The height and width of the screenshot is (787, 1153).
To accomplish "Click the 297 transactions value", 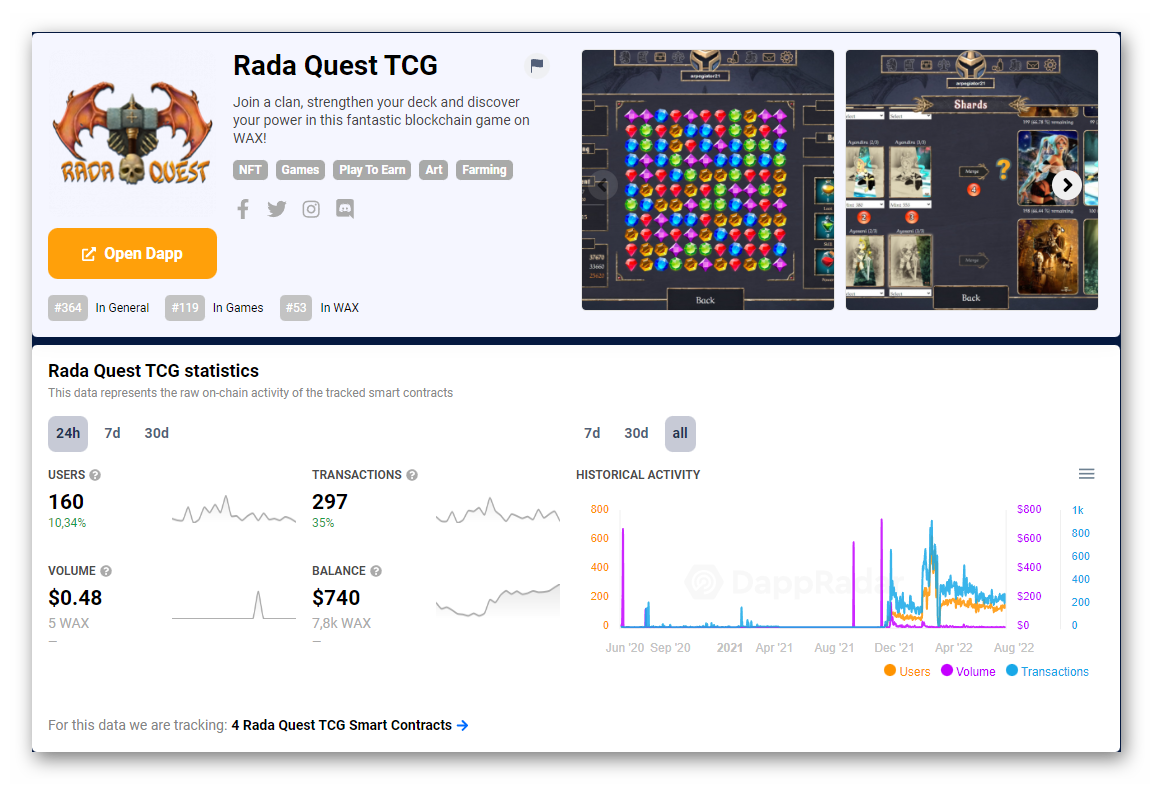I will point(329,502).
